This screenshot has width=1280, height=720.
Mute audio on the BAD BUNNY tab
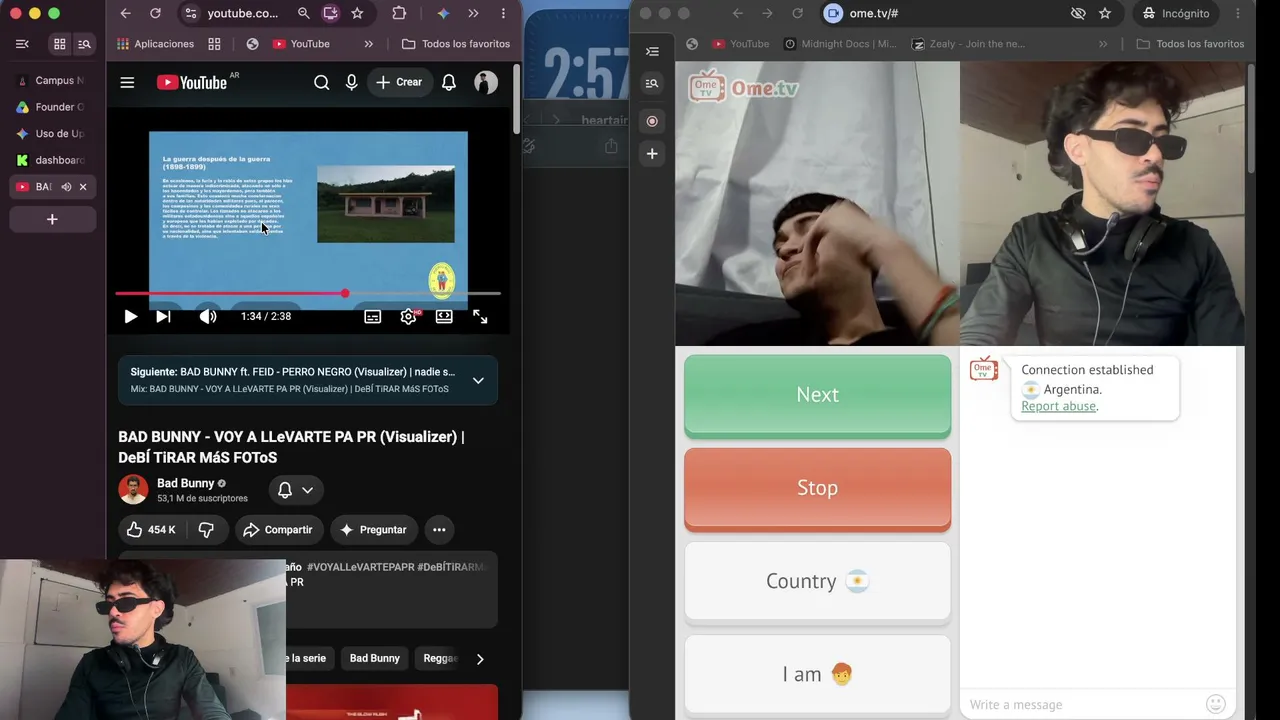click(66, 187)
